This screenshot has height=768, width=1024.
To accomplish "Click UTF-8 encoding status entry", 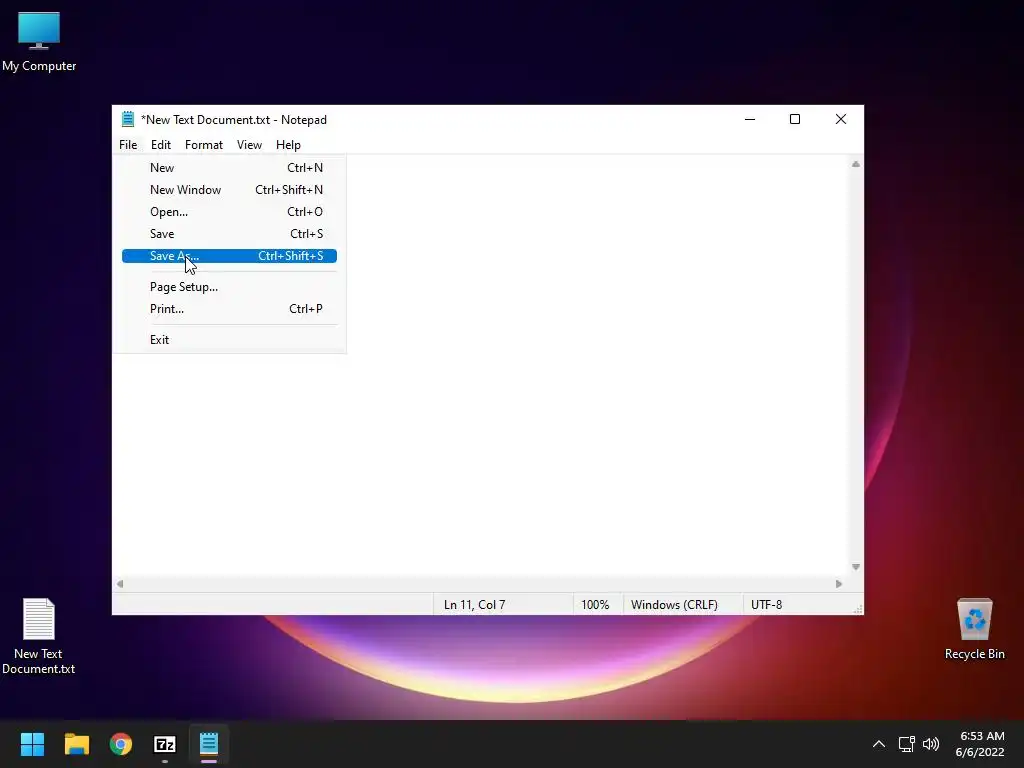I will (x=767, y=605).
